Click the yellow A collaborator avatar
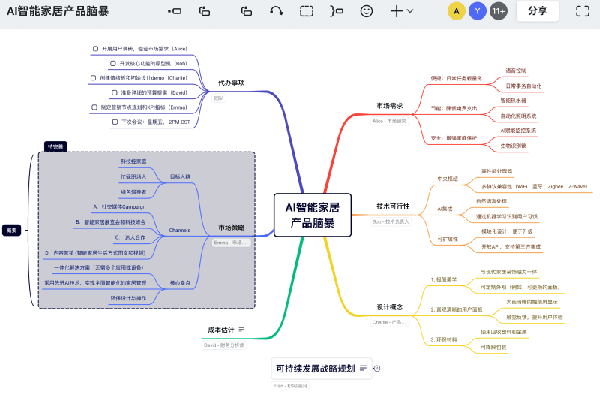 tap(456, 11)
